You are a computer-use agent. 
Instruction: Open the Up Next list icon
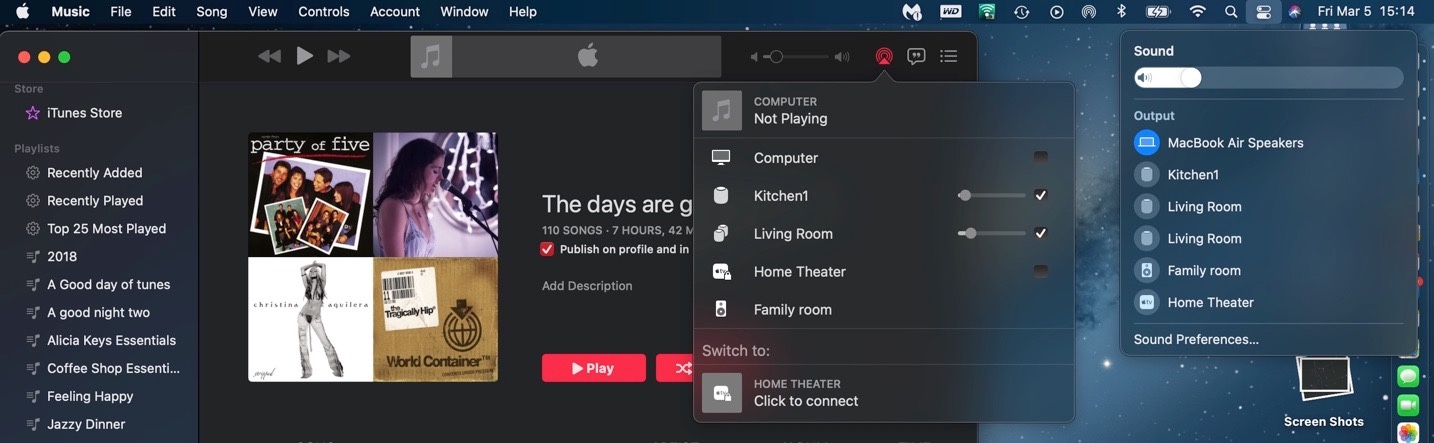point(949,56)
